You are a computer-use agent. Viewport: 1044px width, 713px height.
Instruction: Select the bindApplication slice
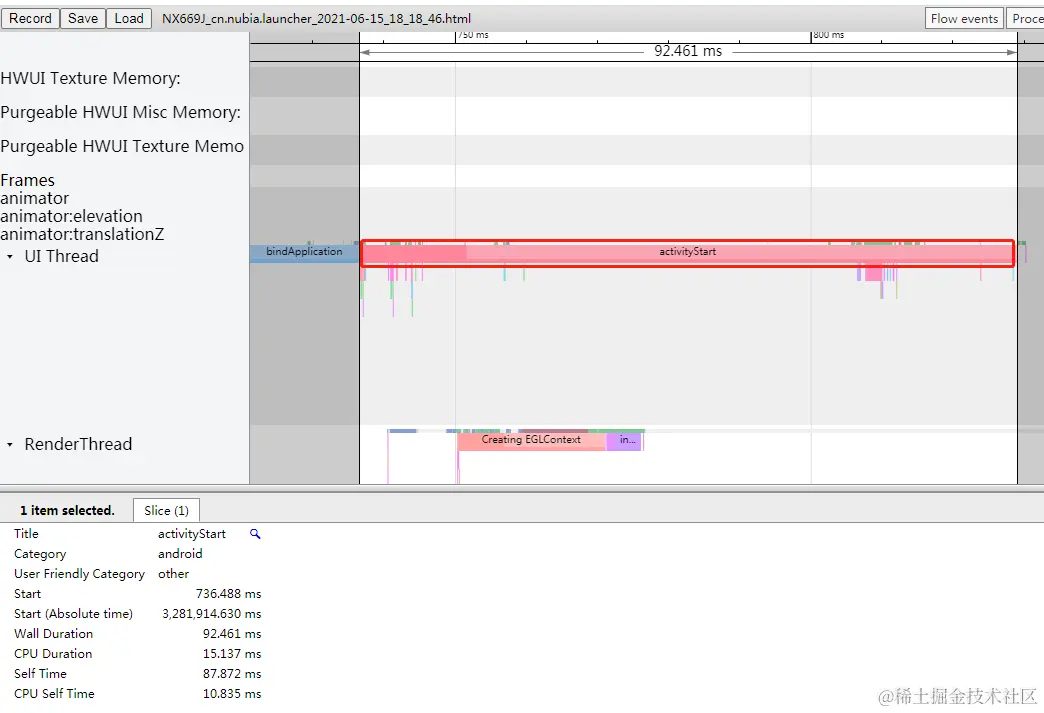pos(304,252)
